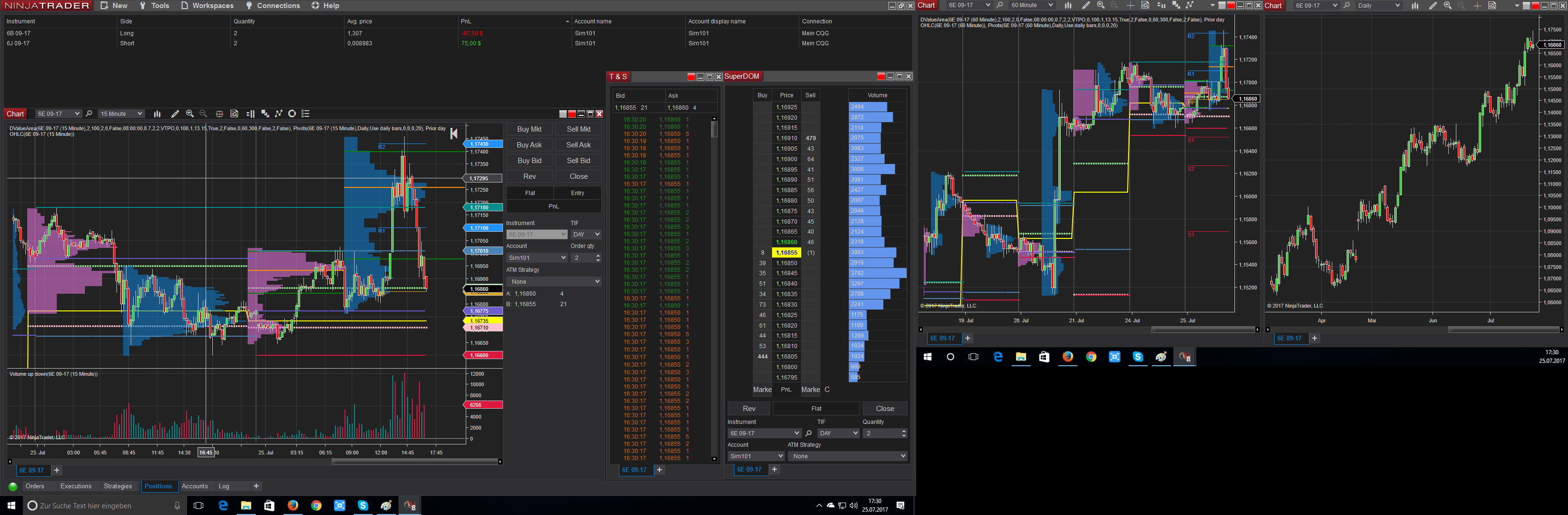Click red link color square in T & S window
1568x515 pixels.
pos(691,77)
